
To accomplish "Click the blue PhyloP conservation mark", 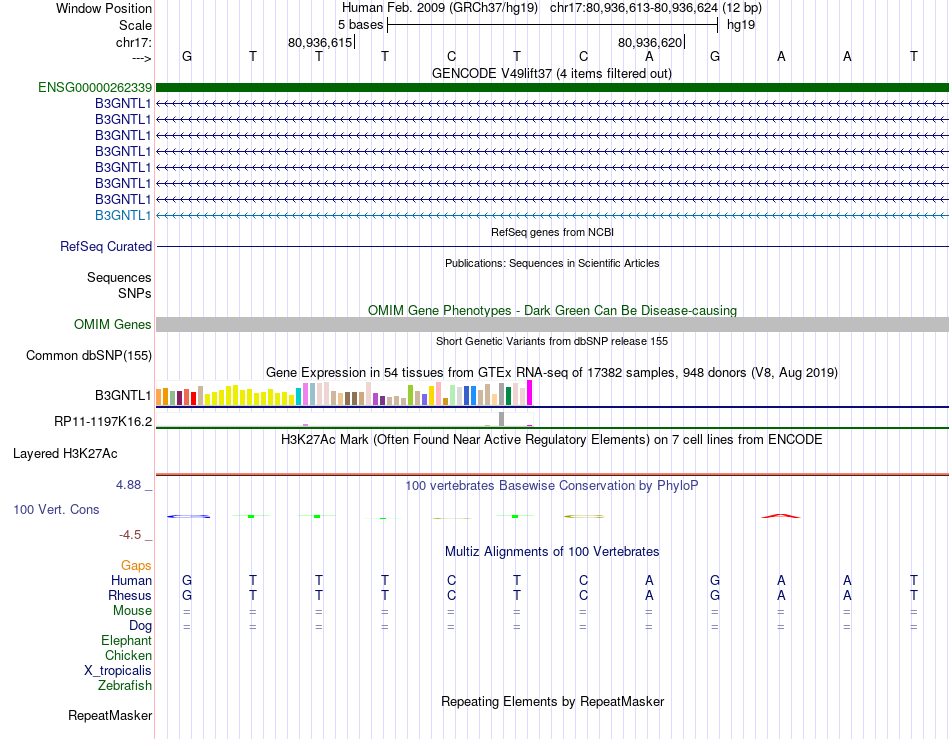I will (x=188, y=516).
